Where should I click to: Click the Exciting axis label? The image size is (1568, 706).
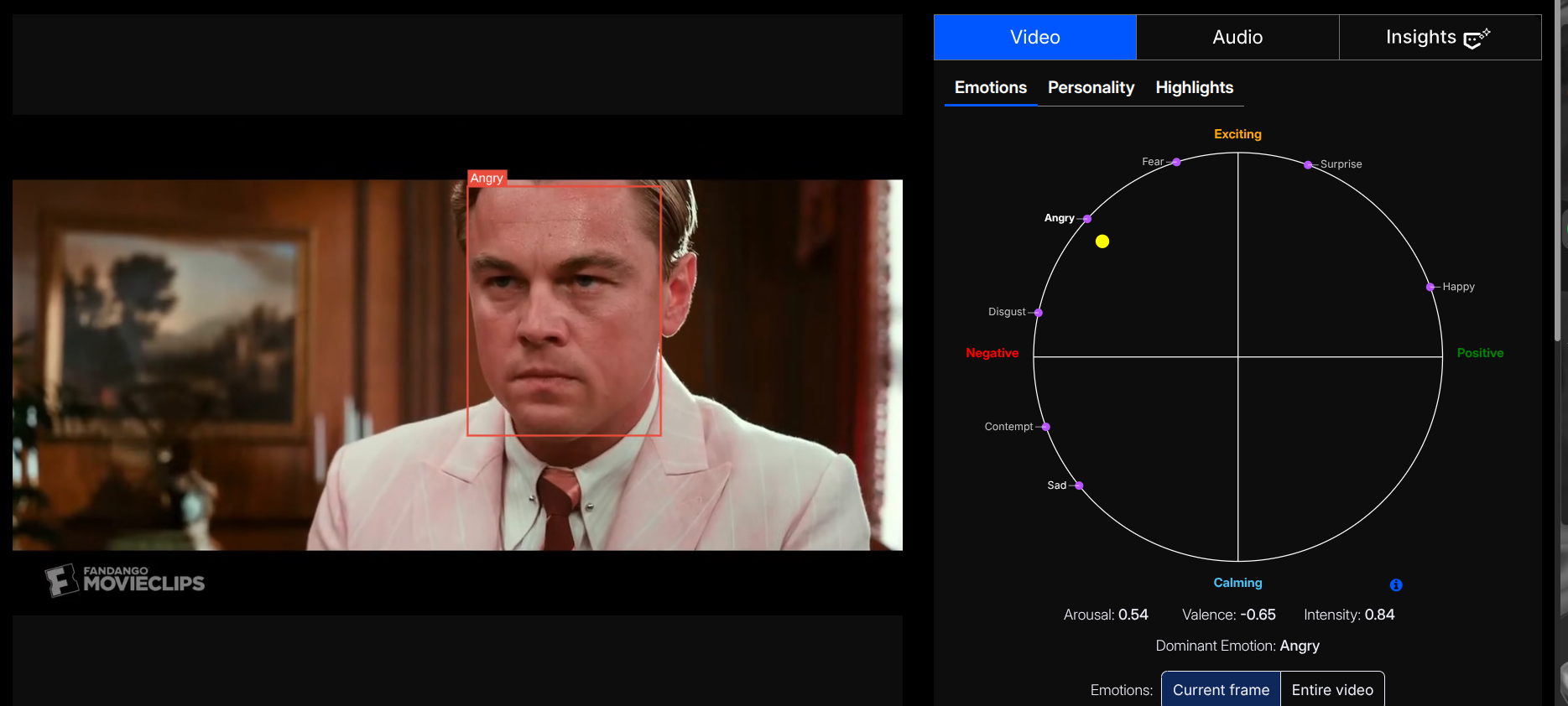(1237, 134)
